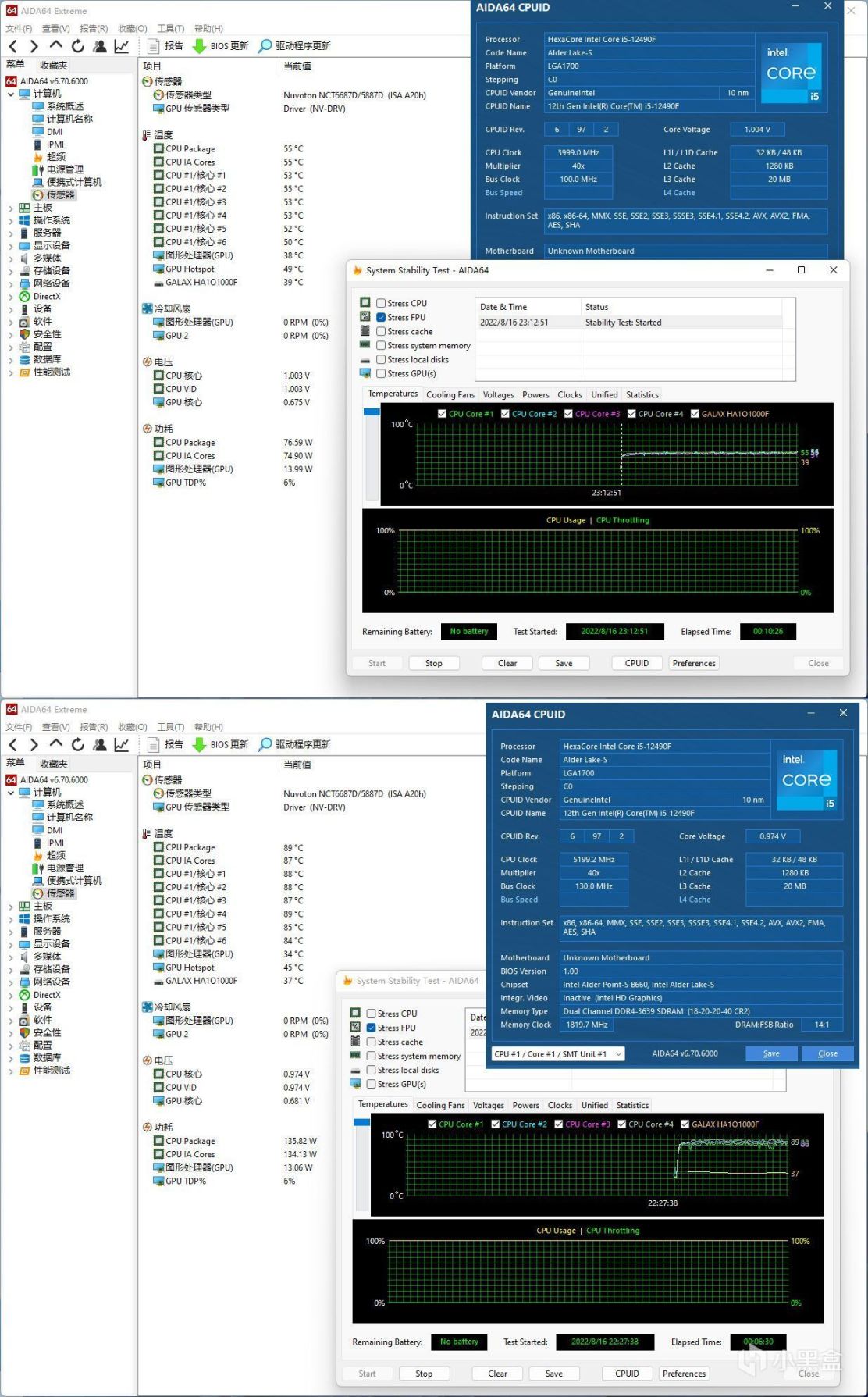Click the graph chart icon in the lower AIDA64 toolbar
The height and width of the screenshot is (1397, 868).
coord(122,744)
